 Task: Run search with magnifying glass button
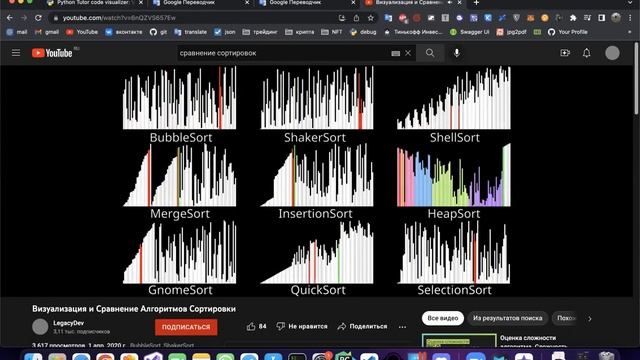pyautogui.click(x=430, y=53)
